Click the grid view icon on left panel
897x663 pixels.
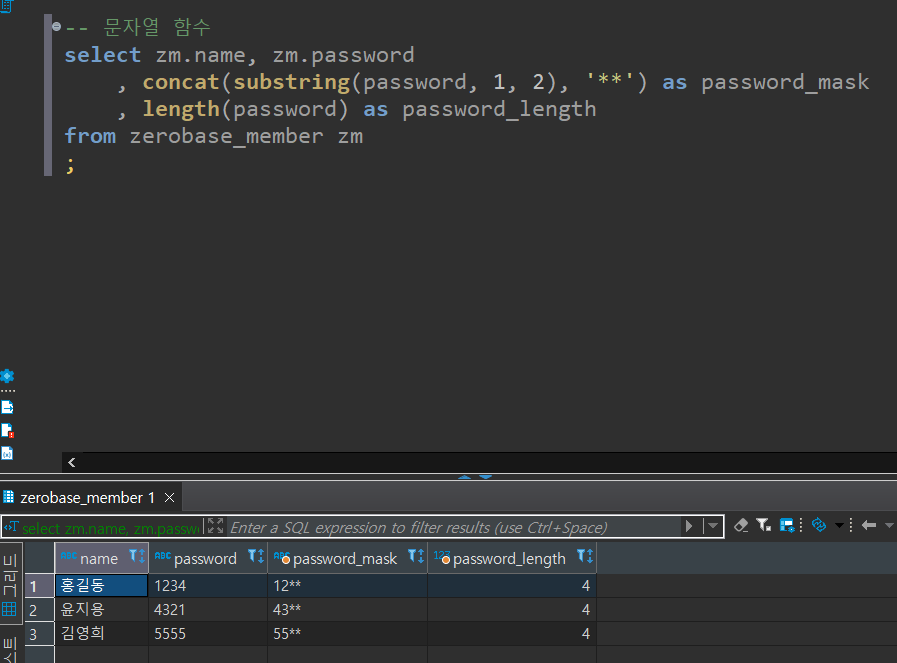9,608
